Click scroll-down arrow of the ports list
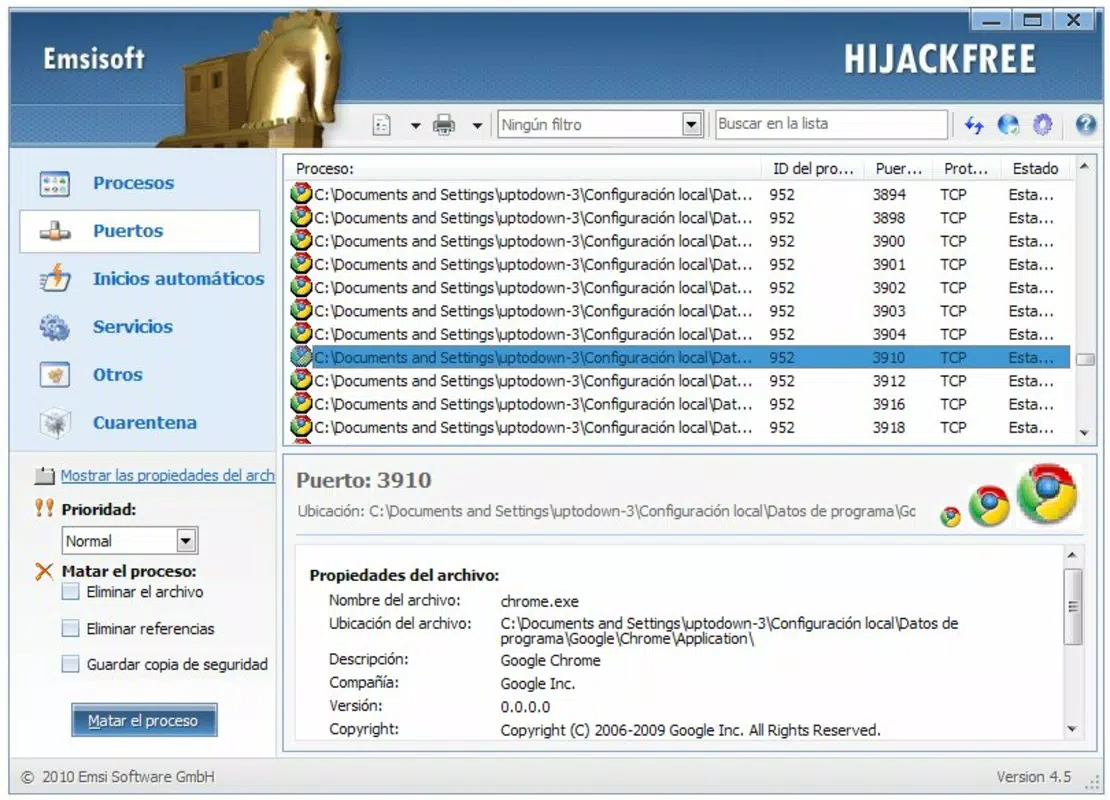This screenshot has height=800, width=1110. coord(1084,433)
